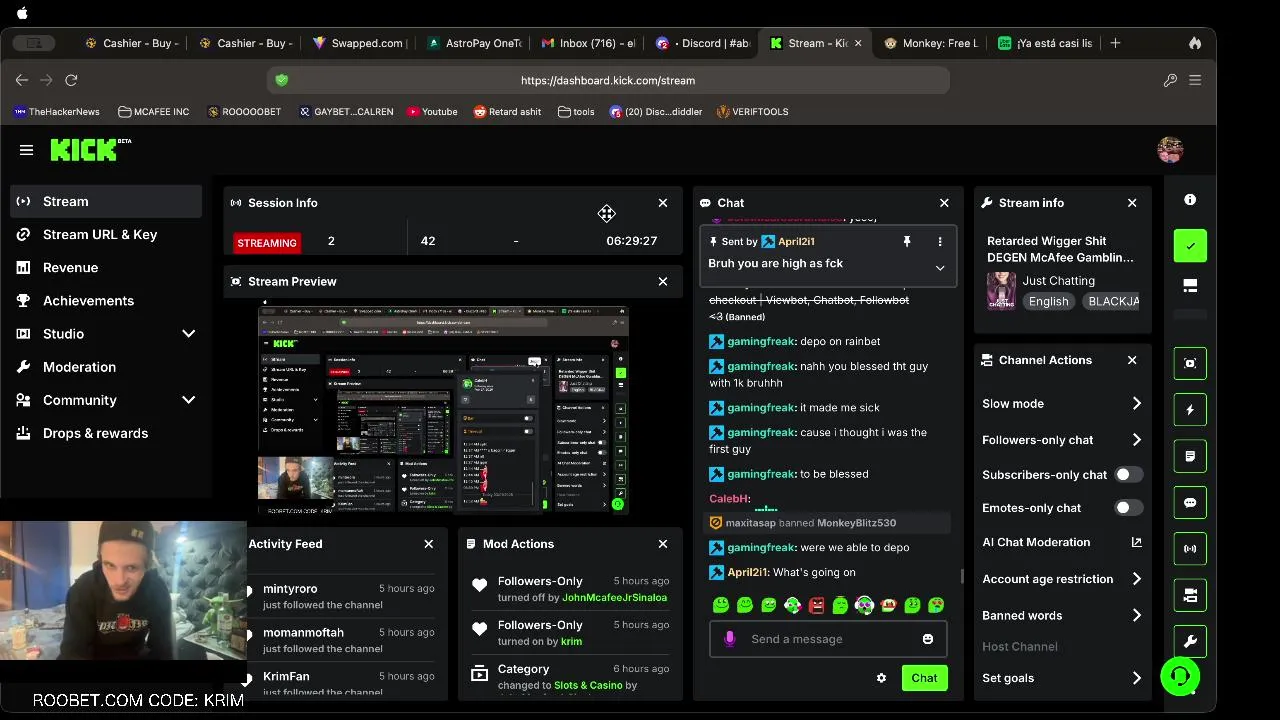The image size is (1280, 720).
Task: Open TheHackerNews bookmark
Action: click(57, 112)
